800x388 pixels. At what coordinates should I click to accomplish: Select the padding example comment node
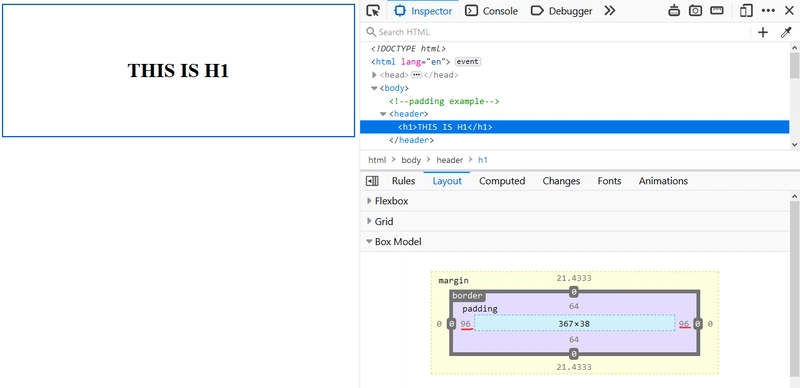[444, 101]
